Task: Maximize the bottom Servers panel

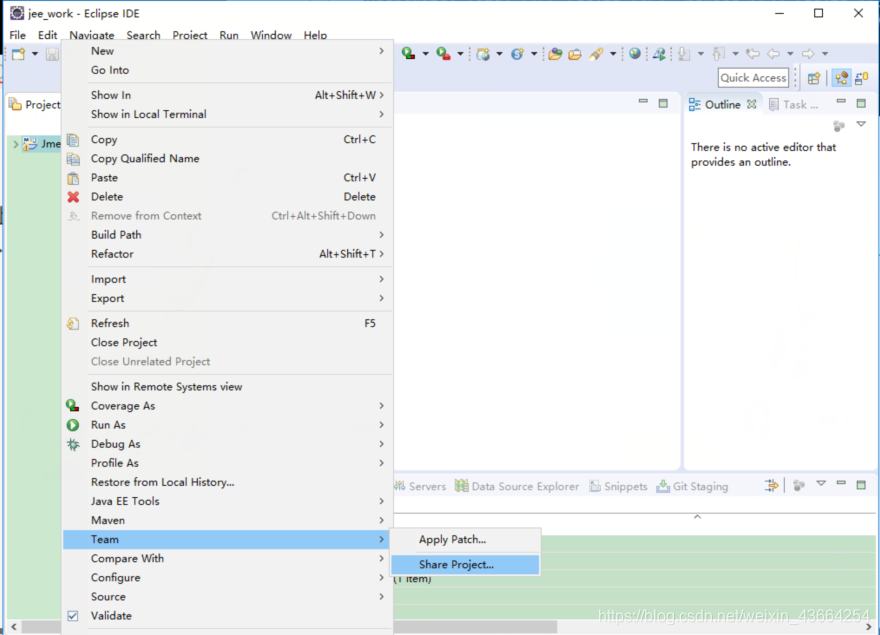Action: pyautogui.click(x=861, y=485)
